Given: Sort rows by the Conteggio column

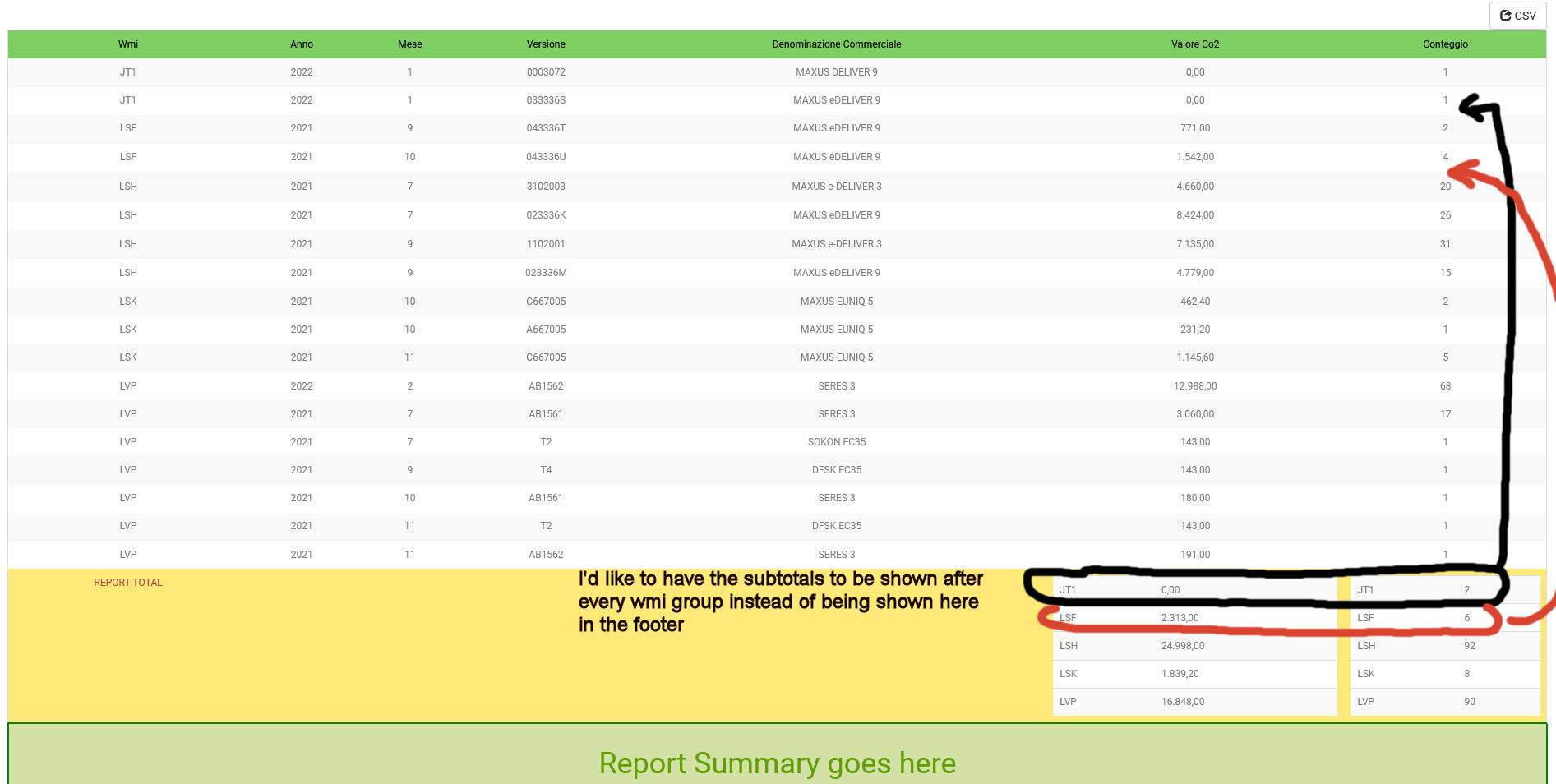Looking at the screenshot, I should pyautogui.click(x=1444, y=44).
